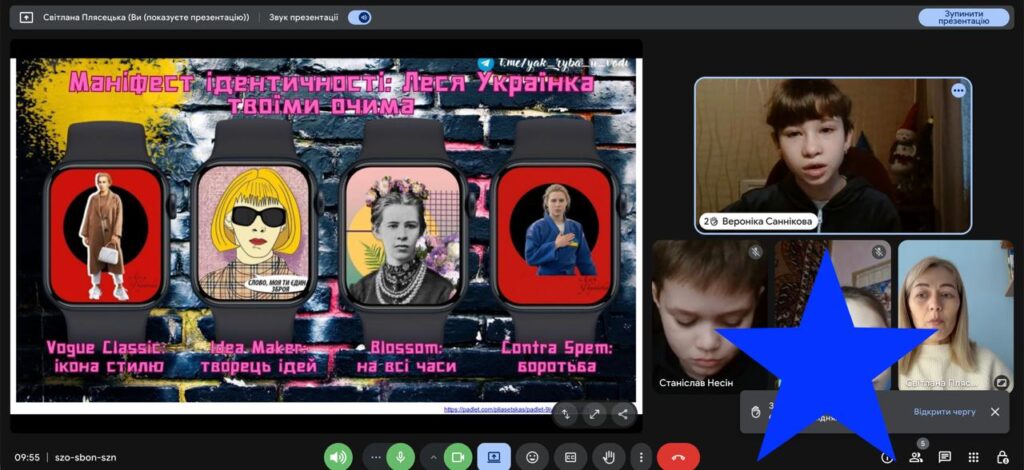Turn off the camera
The image size is (1024, 470).
458,457
